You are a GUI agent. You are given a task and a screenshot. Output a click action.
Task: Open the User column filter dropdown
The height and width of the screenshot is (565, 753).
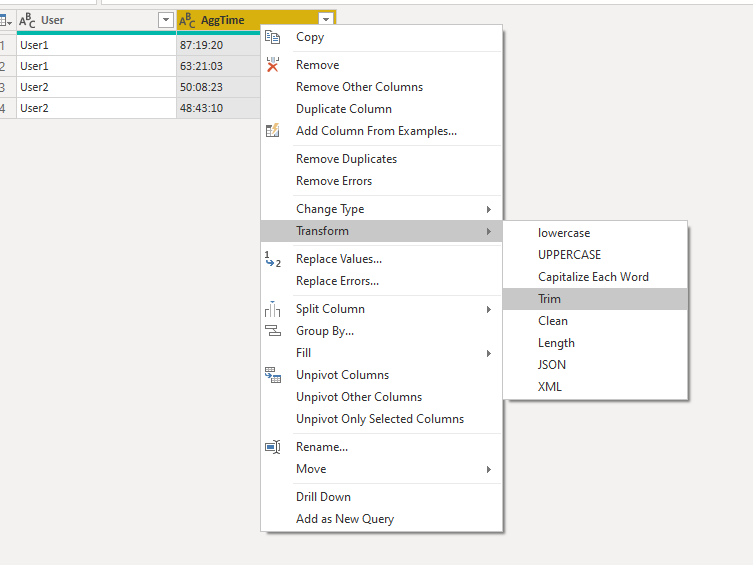point(165,20)
